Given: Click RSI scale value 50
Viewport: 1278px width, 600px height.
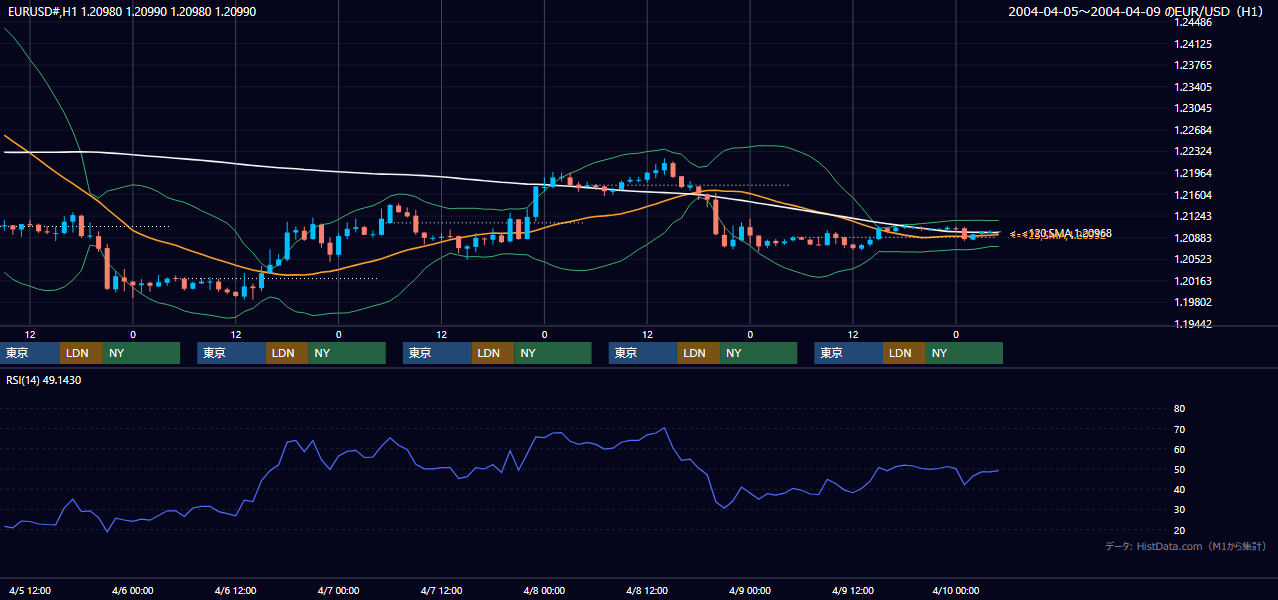Looking at the screenshot, I should coord(1179,469).
